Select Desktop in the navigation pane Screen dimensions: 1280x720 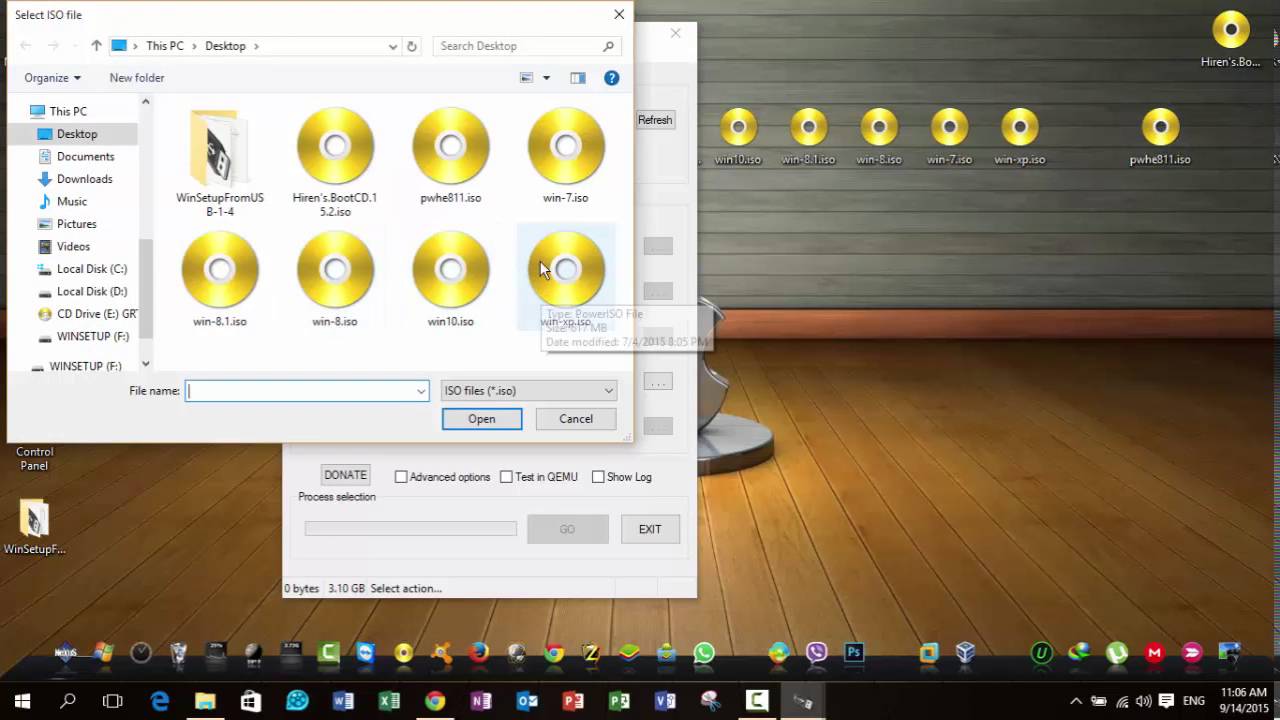77,134
